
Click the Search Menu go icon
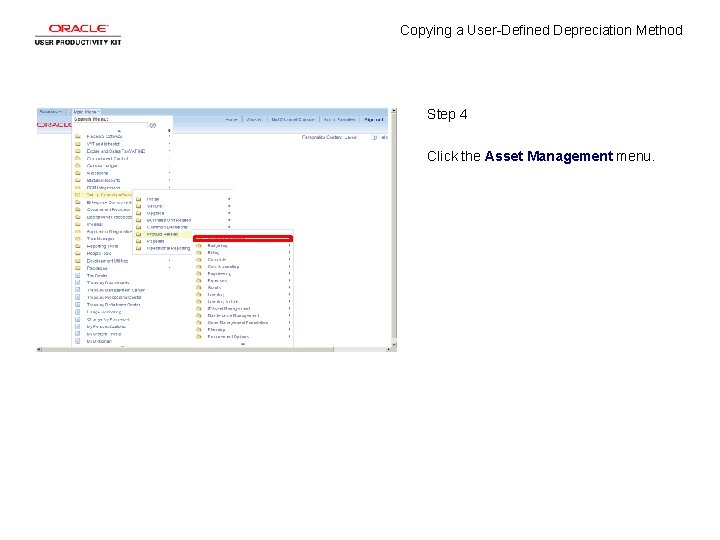(x=153, y=125)
